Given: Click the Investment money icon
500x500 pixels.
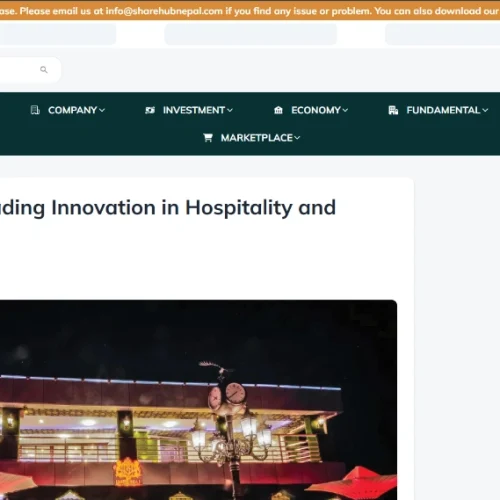Looking at the screenshot, I should pos(150,110).
